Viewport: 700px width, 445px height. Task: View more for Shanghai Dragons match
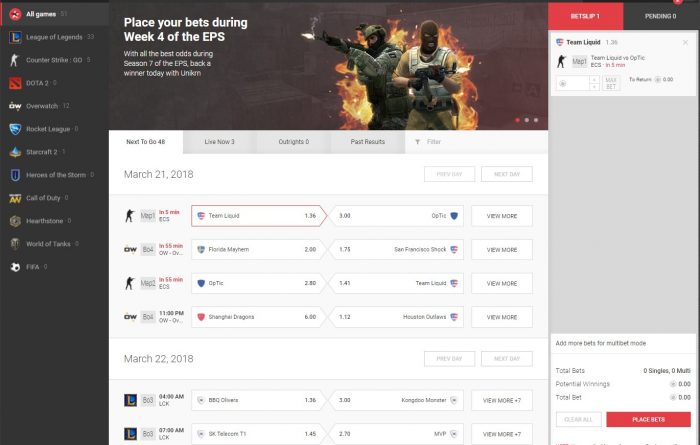(x=502, y=317)
